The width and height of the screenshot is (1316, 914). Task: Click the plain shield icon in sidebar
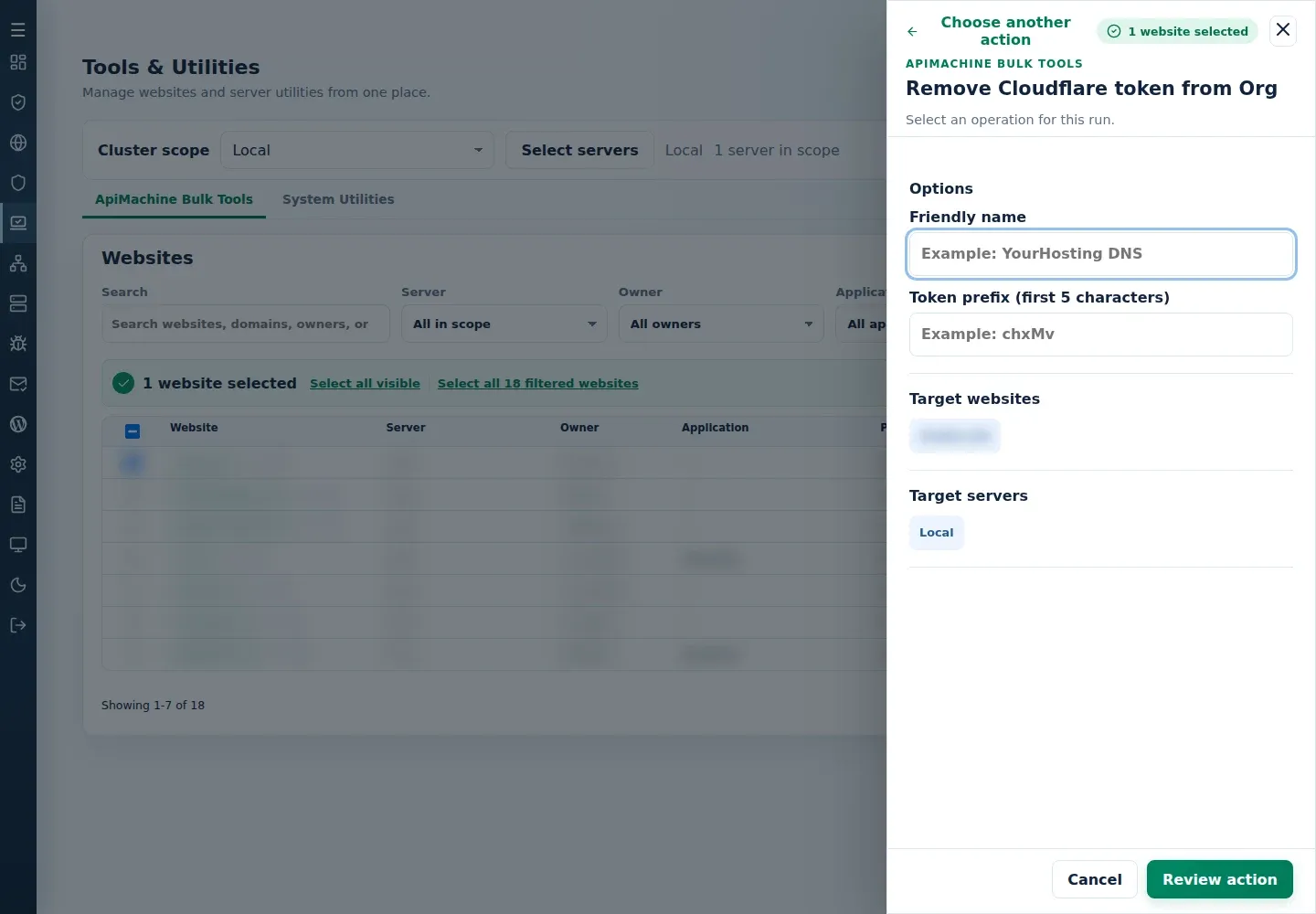point(18,183)
